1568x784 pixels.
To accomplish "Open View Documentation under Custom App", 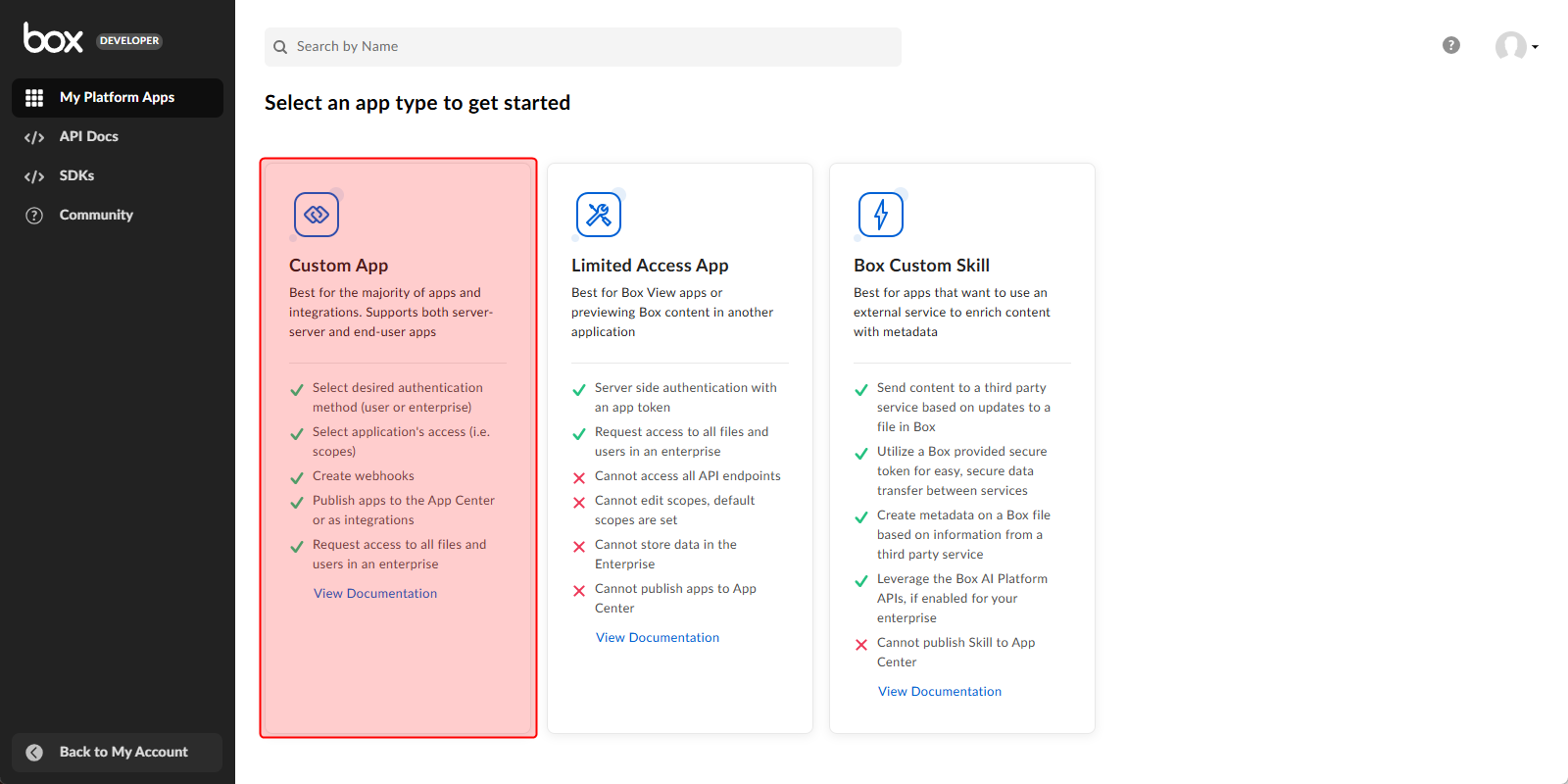I will (x=375, y=594).
